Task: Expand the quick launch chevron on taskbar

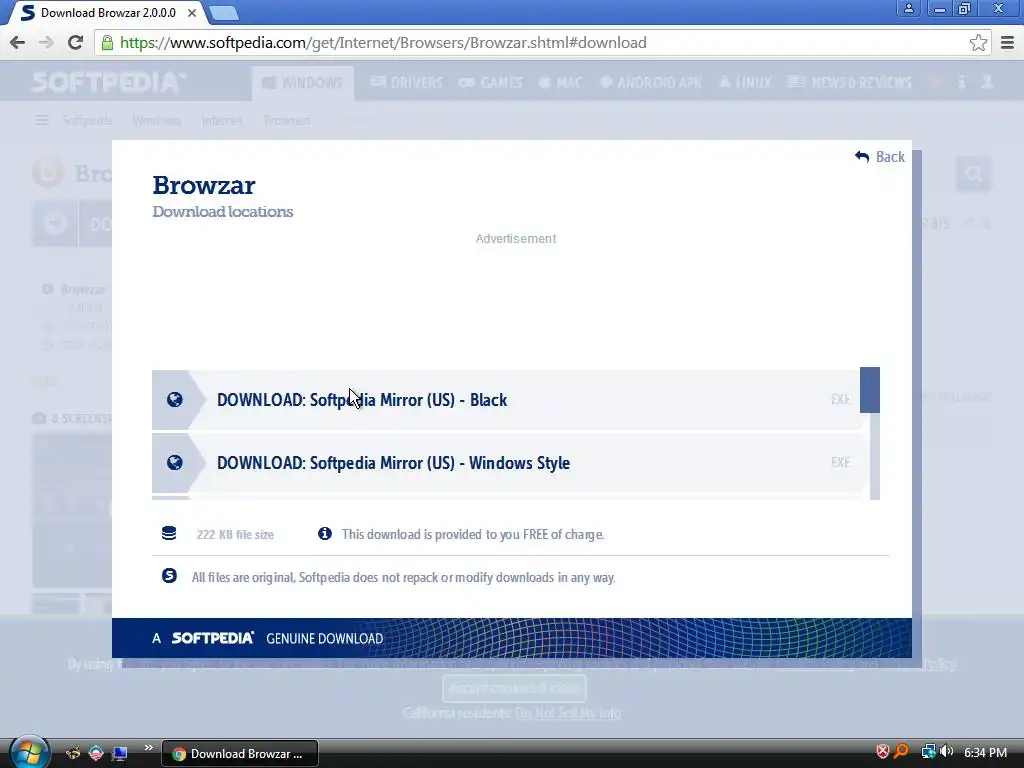Action: tap(149, 748)
